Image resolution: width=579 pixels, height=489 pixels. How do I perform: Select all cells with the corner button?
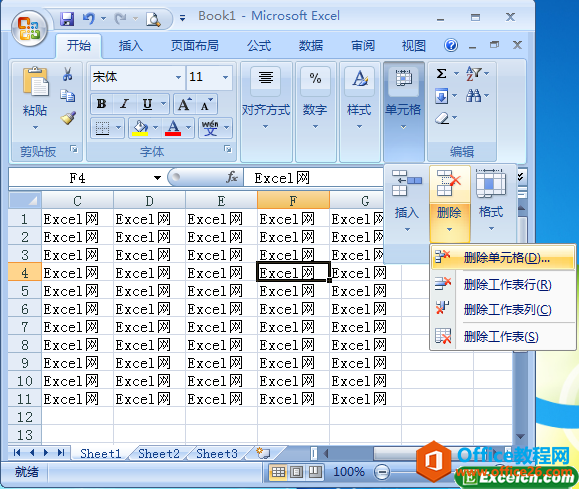24,201
